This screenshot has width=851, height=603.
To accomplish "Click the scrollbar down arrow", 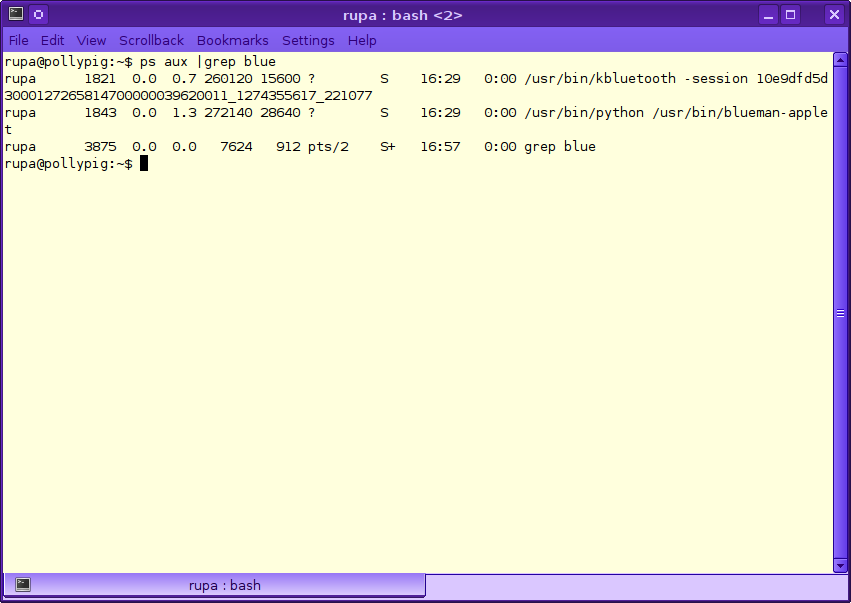I will tap(840, 565).
